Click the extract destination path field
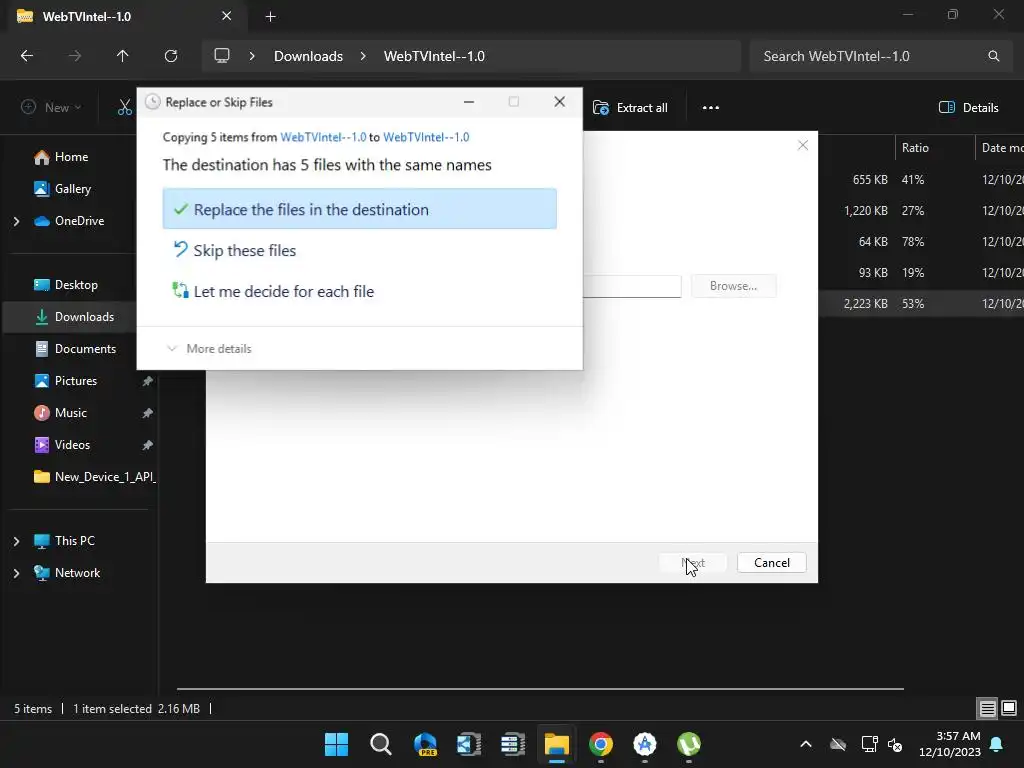Image resolution: width=1024 pixels, height=768 pixels. [x=632, y=286]
